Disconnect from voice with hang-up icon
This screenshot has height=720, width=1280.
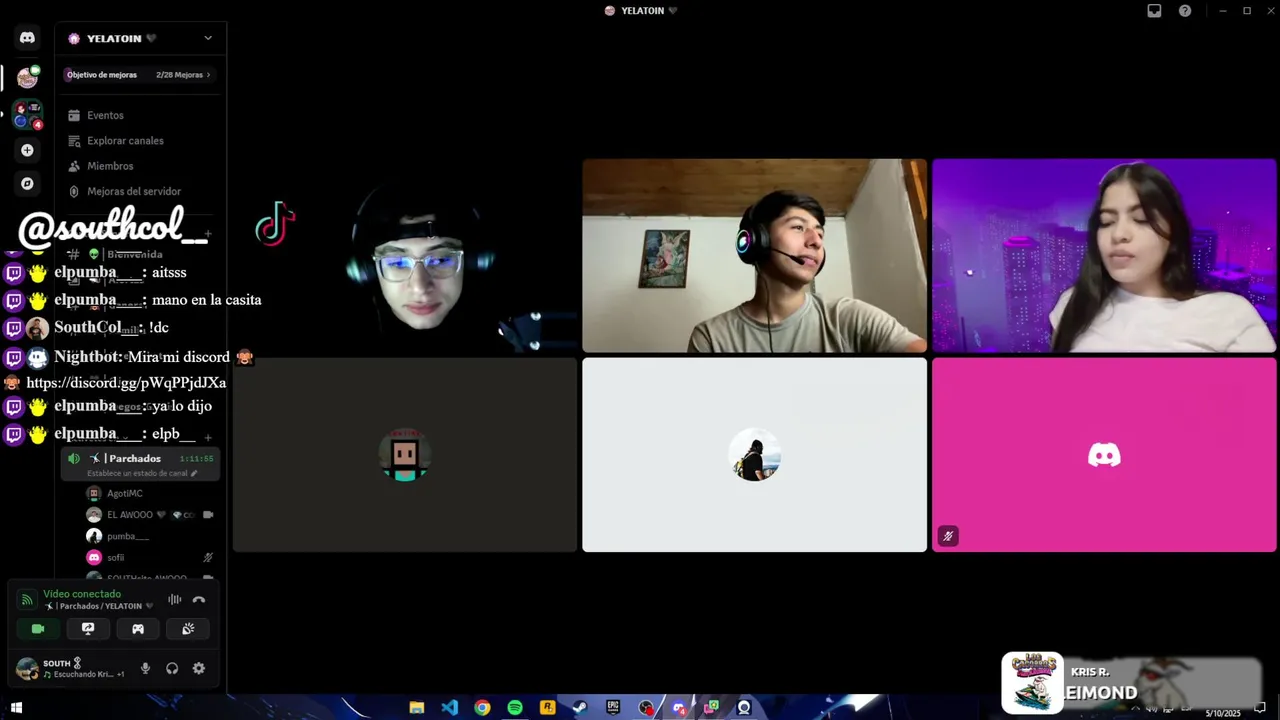point(199,600)
